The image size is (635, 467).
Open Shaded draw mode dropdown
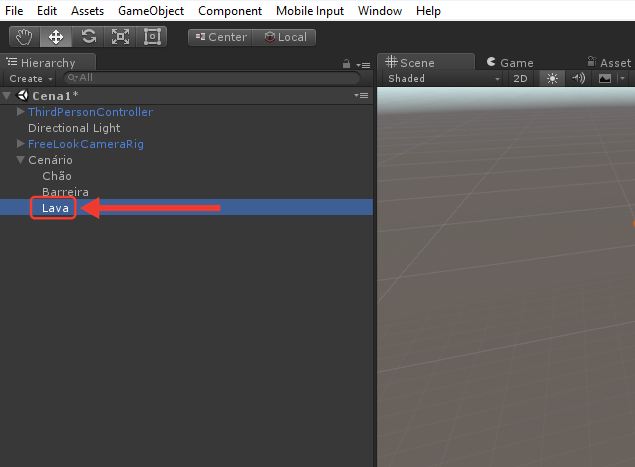(444, 79)
